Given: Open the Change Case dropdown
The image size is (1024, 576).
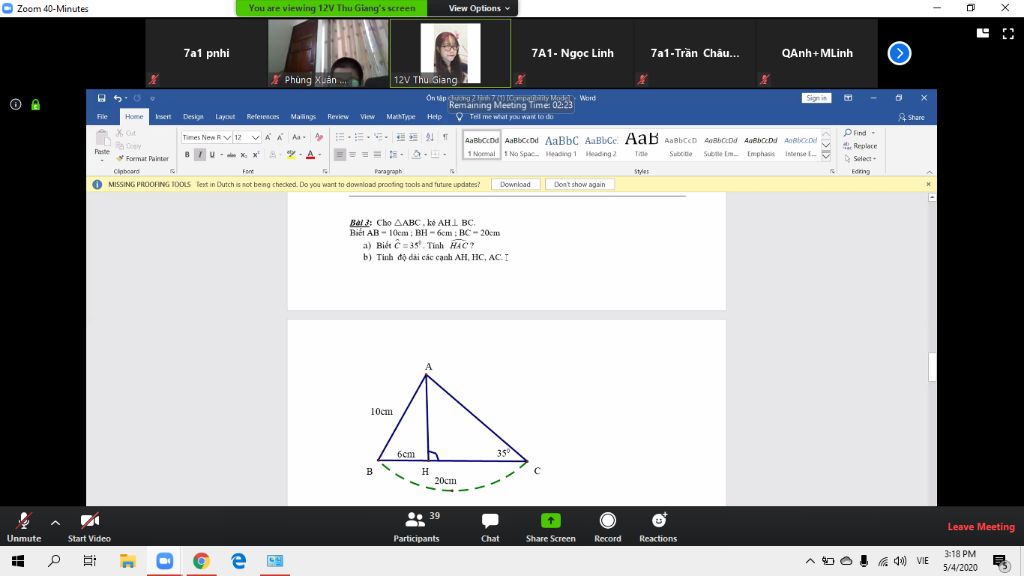Looking at the screenshot, I should (298, 137).
